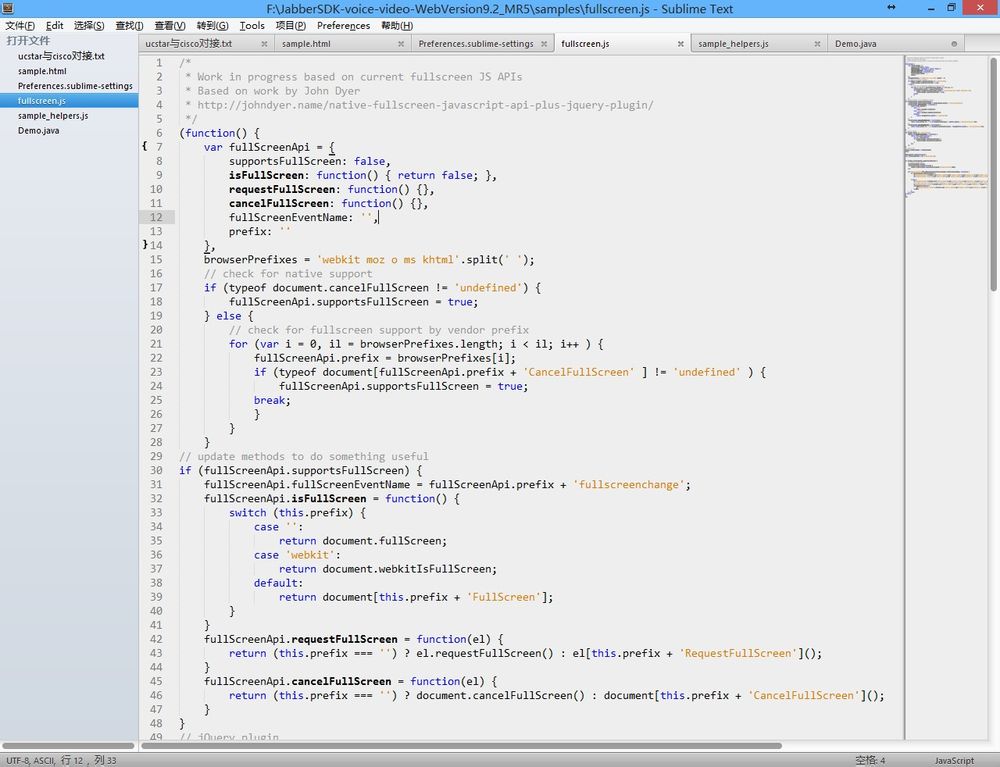The width and height of the screenshot is (1000, 767).
Task: Click the 'webkit moz o ms khtml' string
Action: 388,259
